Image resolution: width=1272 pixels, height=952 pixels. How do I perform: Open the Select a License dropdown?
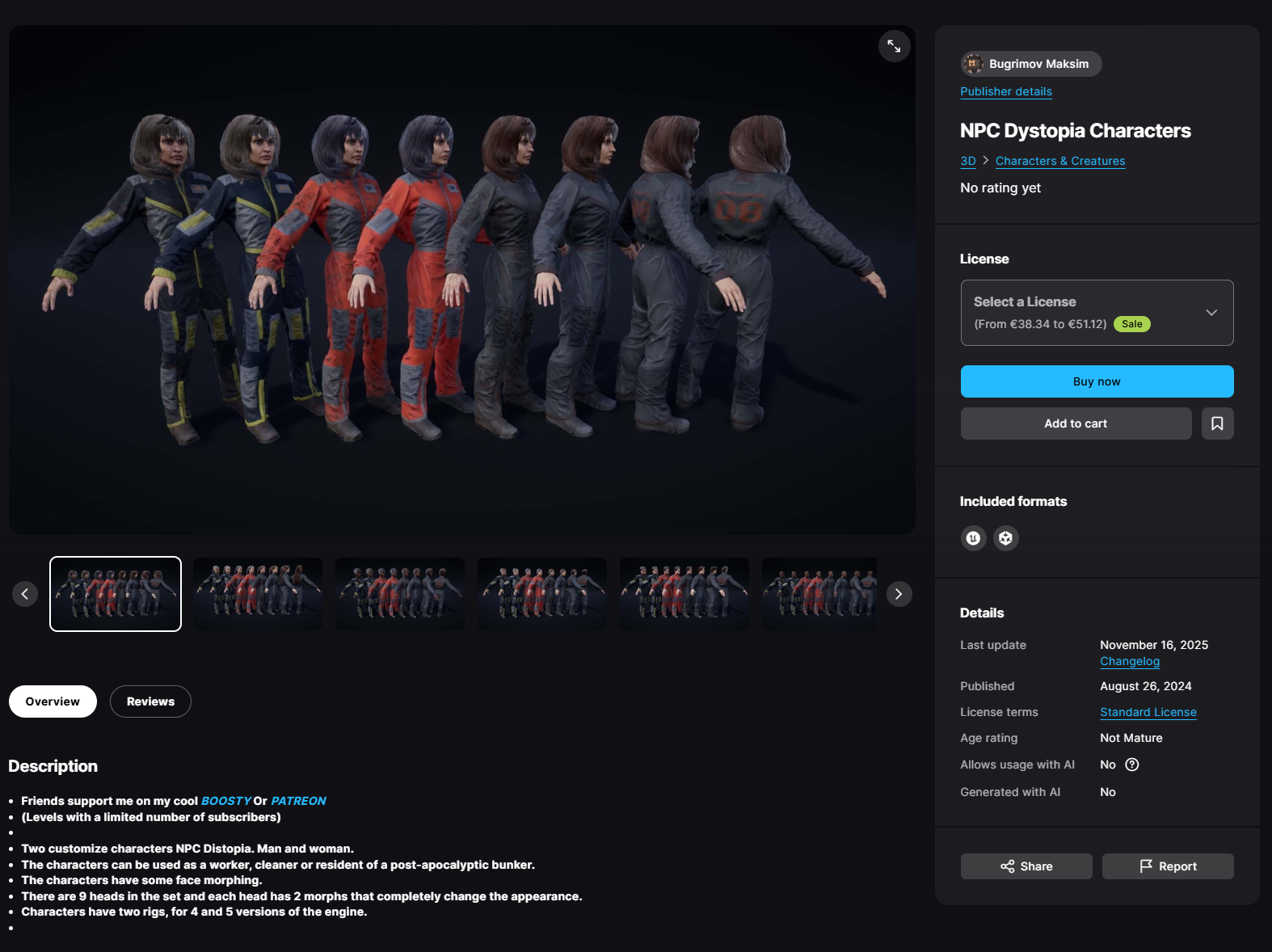1097,313
